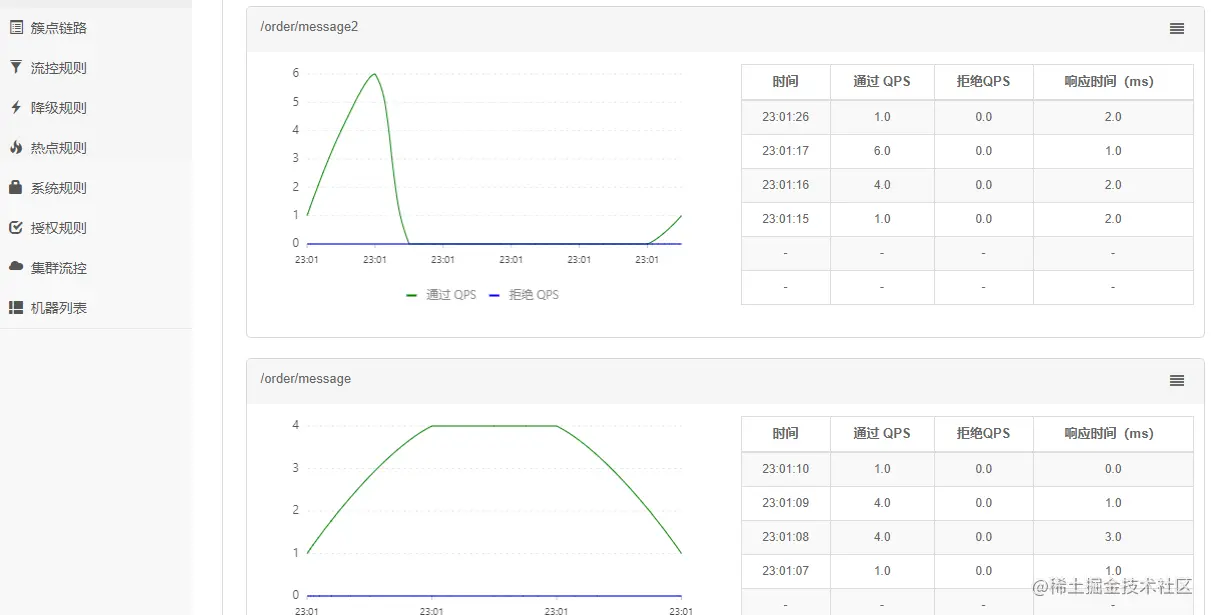Open 授权规则 in the sidebar

(58, 228)
